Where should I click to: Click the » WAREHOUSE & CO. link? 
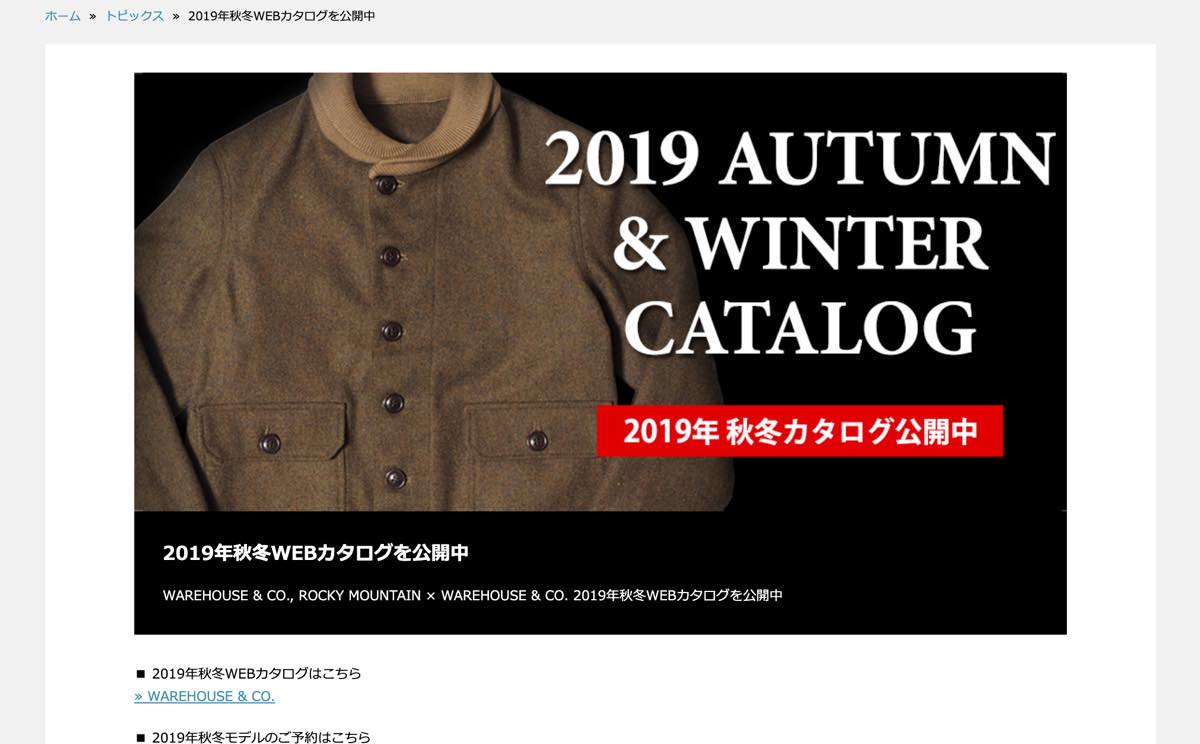pos(205,696)
